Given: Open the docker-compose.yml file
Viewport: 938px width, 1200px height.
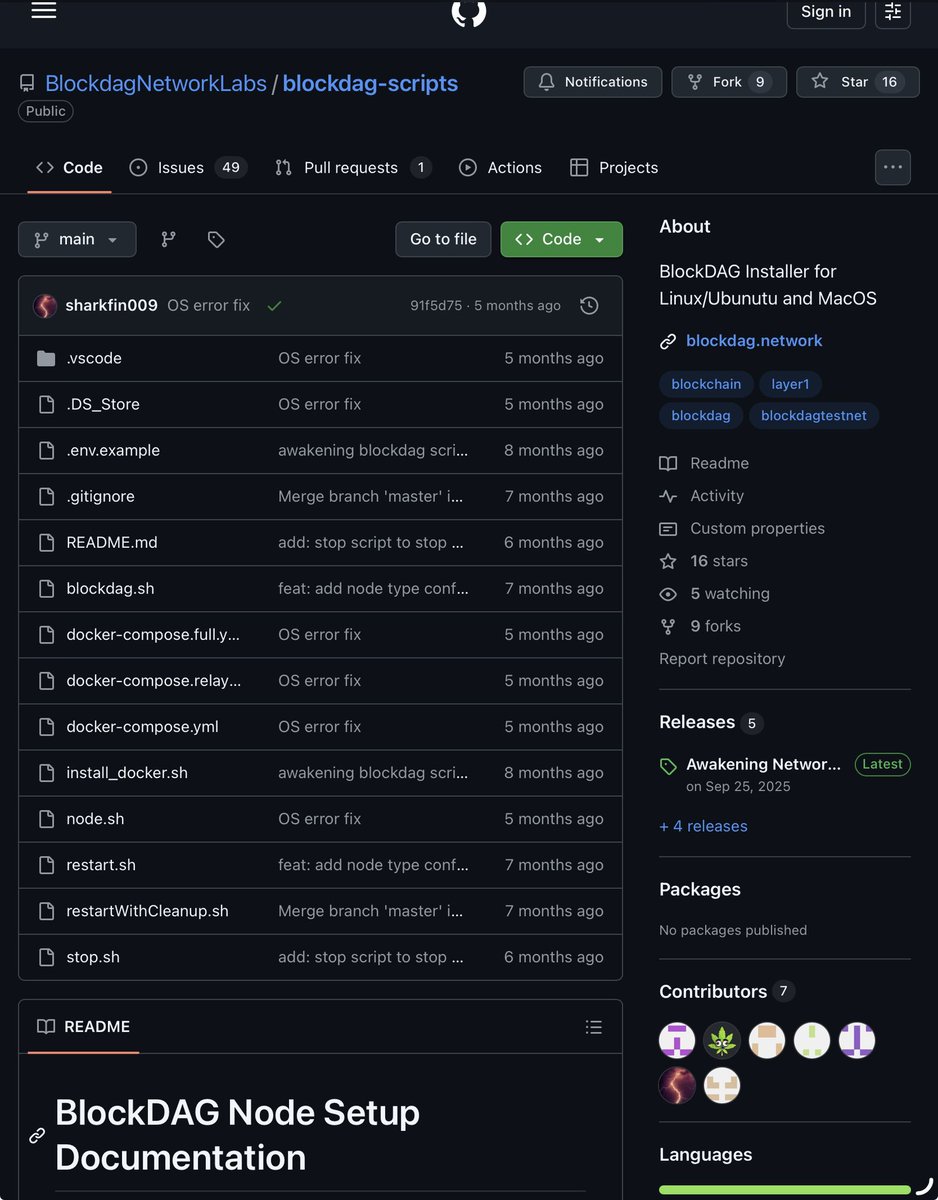Looking at the screenshot, I should (x=142, y=726).
